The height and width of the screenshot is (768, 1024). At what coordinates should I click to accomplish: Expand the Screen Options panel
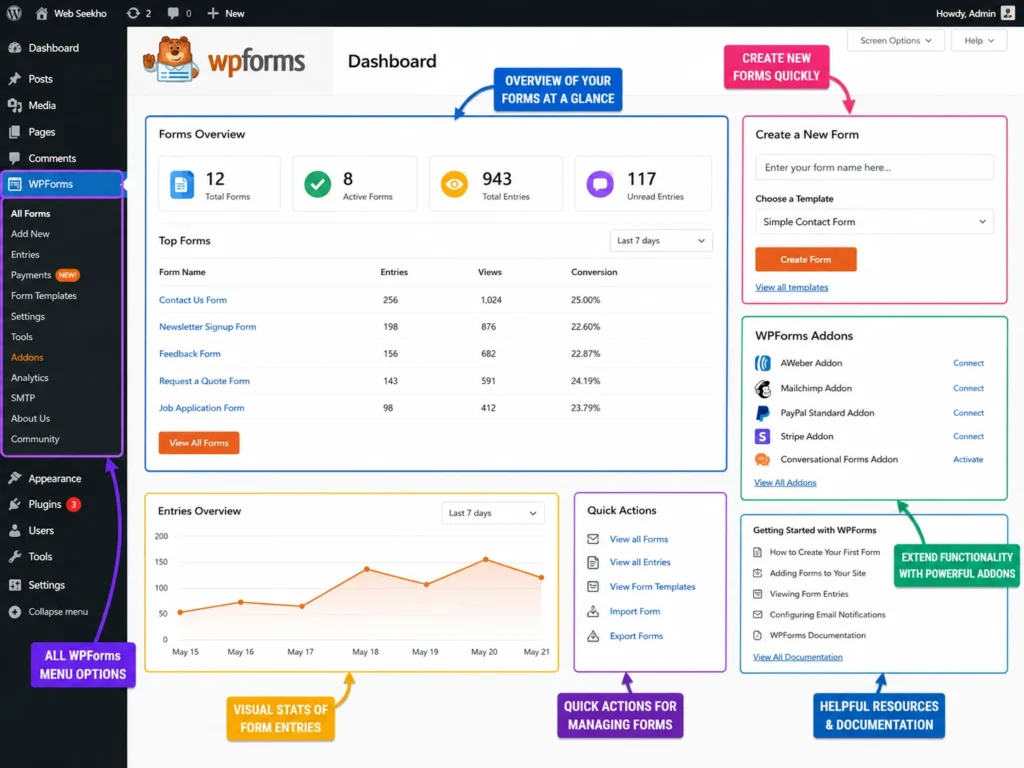click(895, 40)
